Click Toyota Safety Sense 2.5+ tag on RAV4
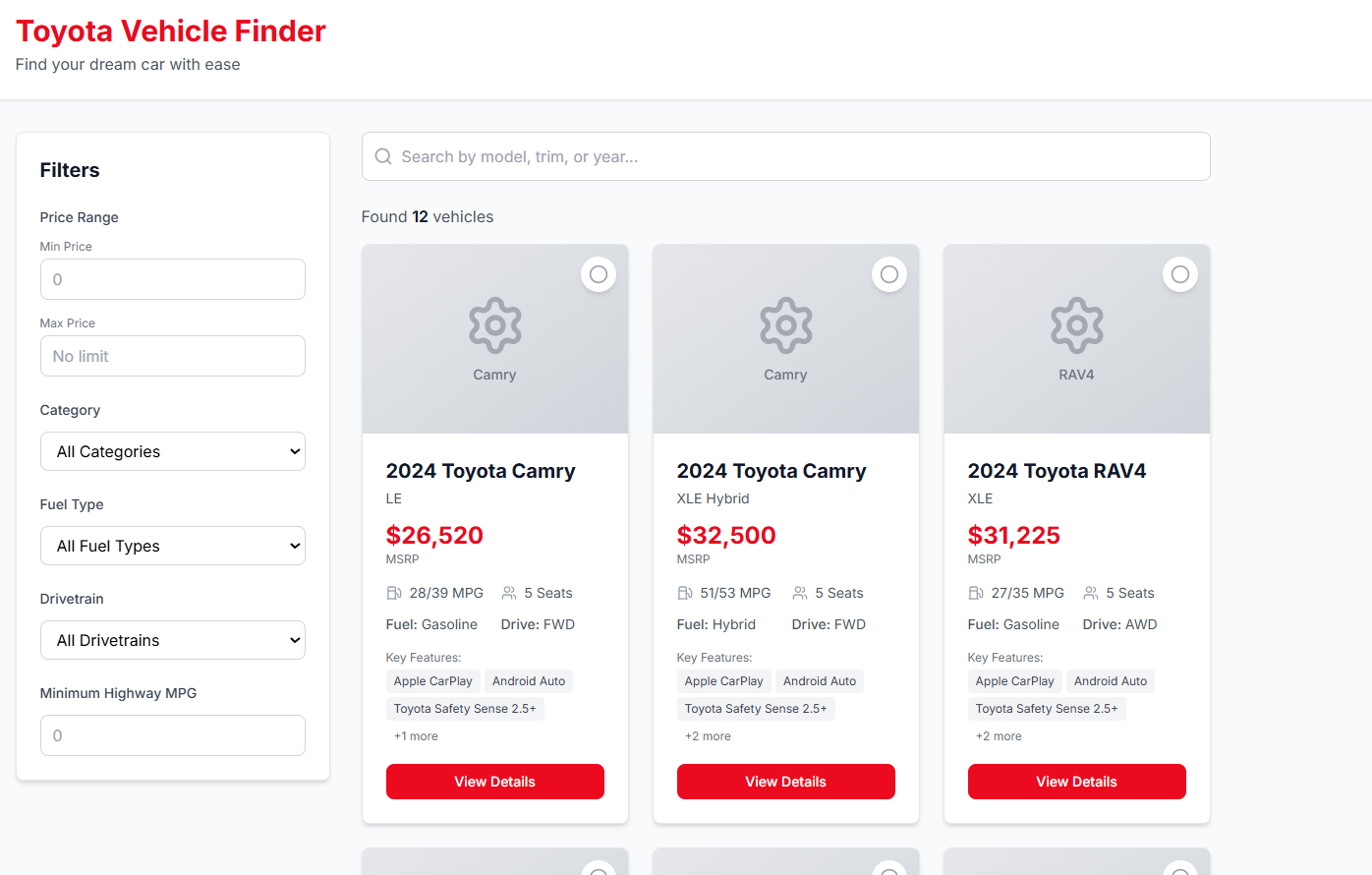Viewport: 1372px width, 875px height. (1047, 709)
